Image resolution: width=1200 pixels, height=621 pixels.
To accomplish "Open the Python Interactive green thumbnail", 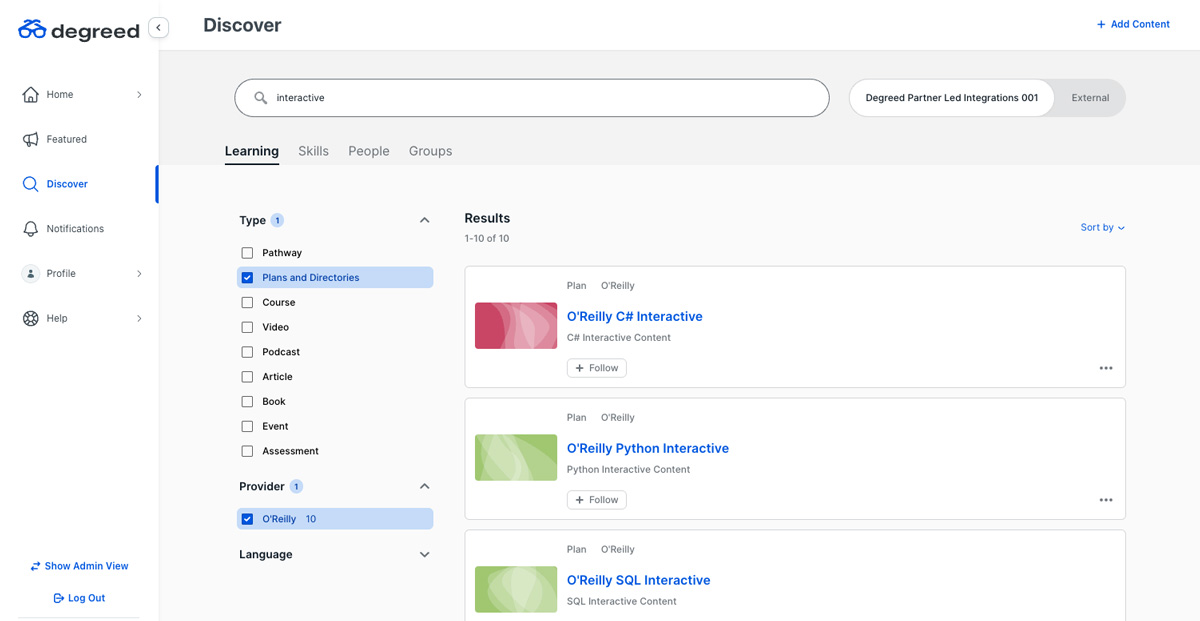I will pos(516,458).
